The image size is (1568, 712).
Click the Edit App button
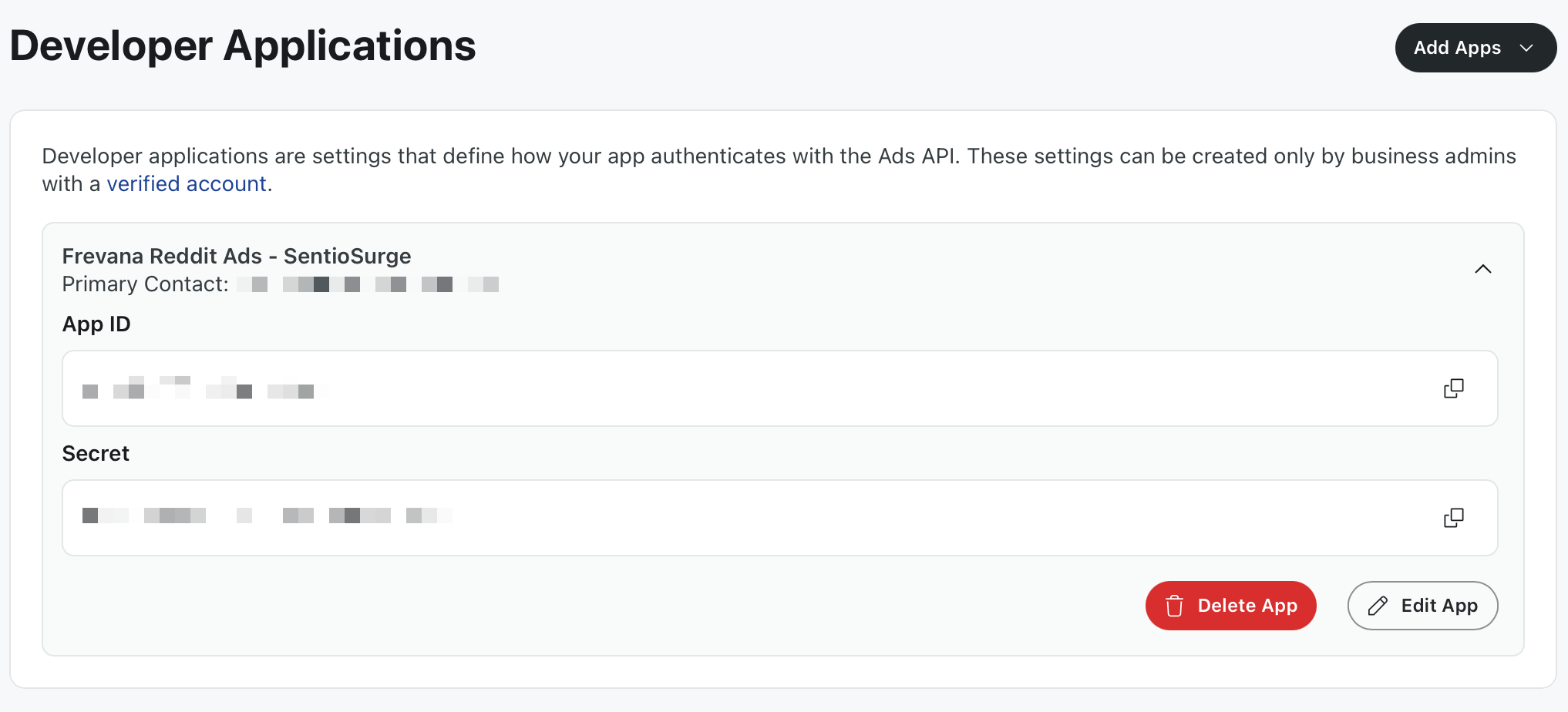tap(1423, 606)
